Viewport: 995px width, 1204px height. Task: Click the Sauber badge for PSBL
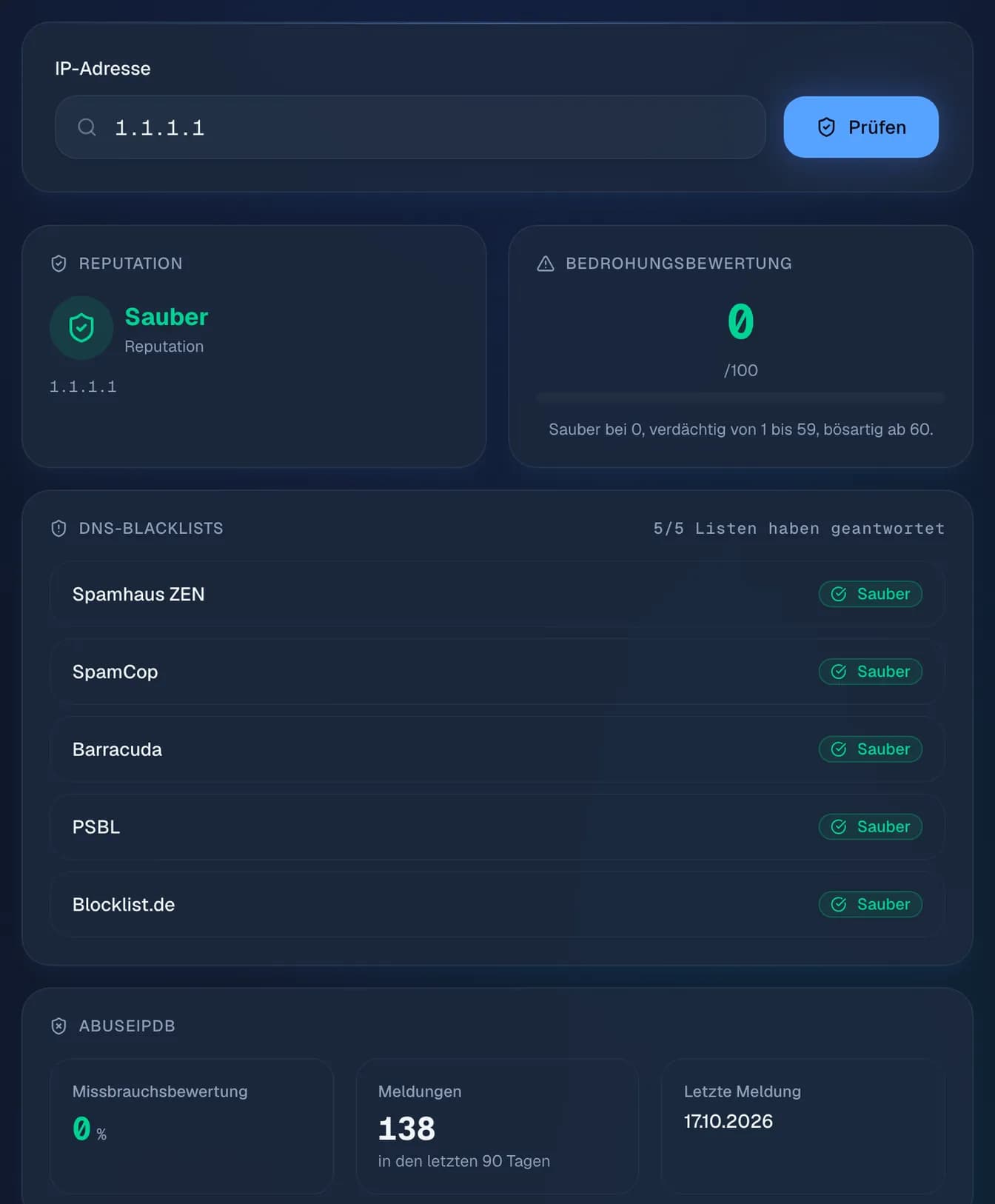(871, 827)
